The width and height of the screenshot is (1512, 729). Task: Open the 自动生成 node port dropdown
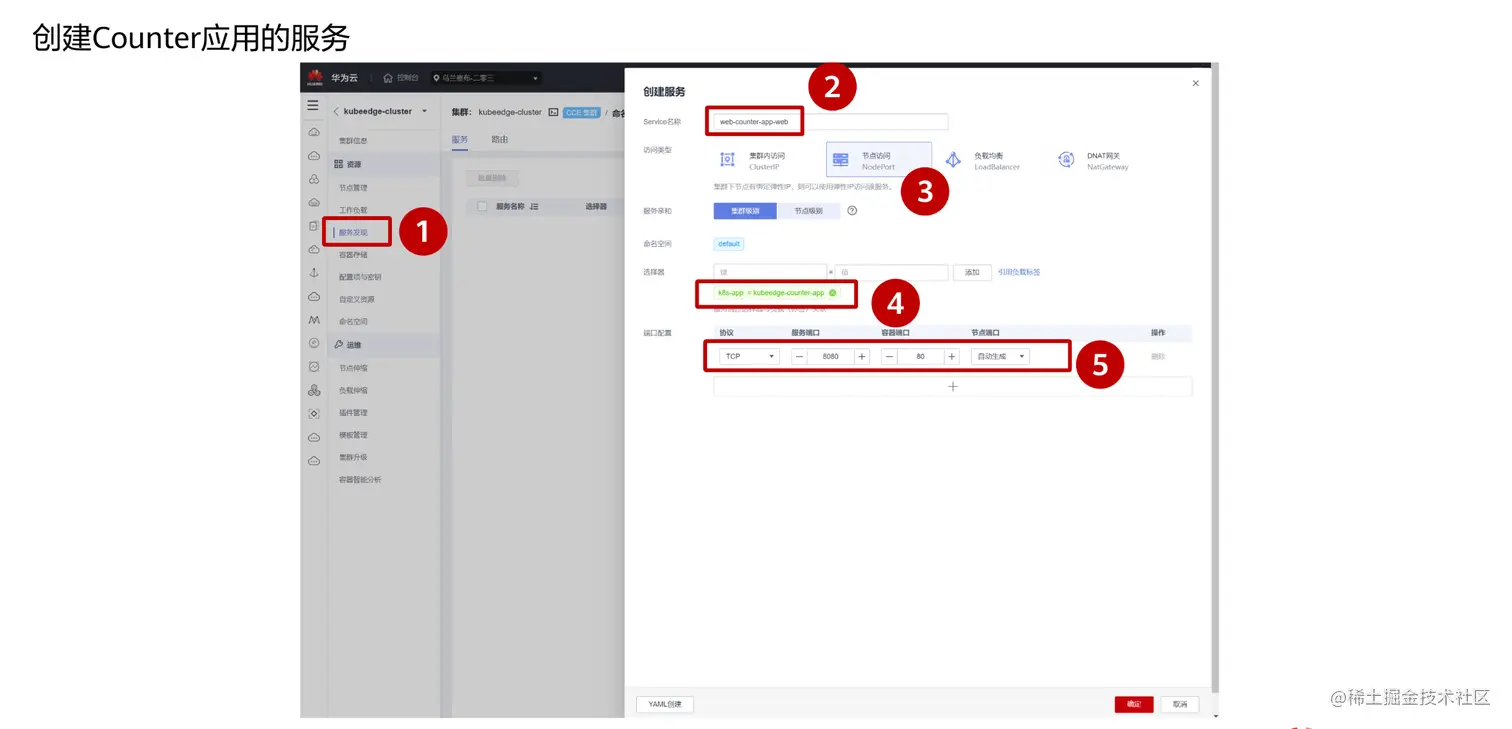(1000, 356)
